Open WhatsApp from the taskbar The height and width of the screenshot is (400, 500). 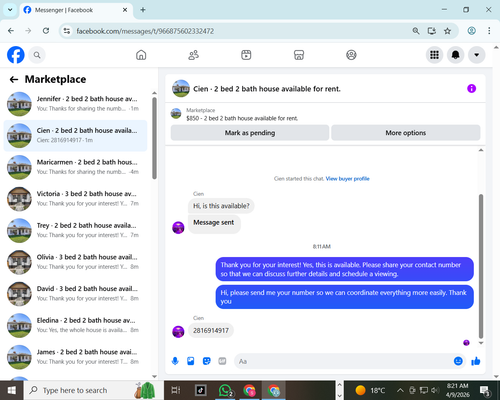point(225,390)
